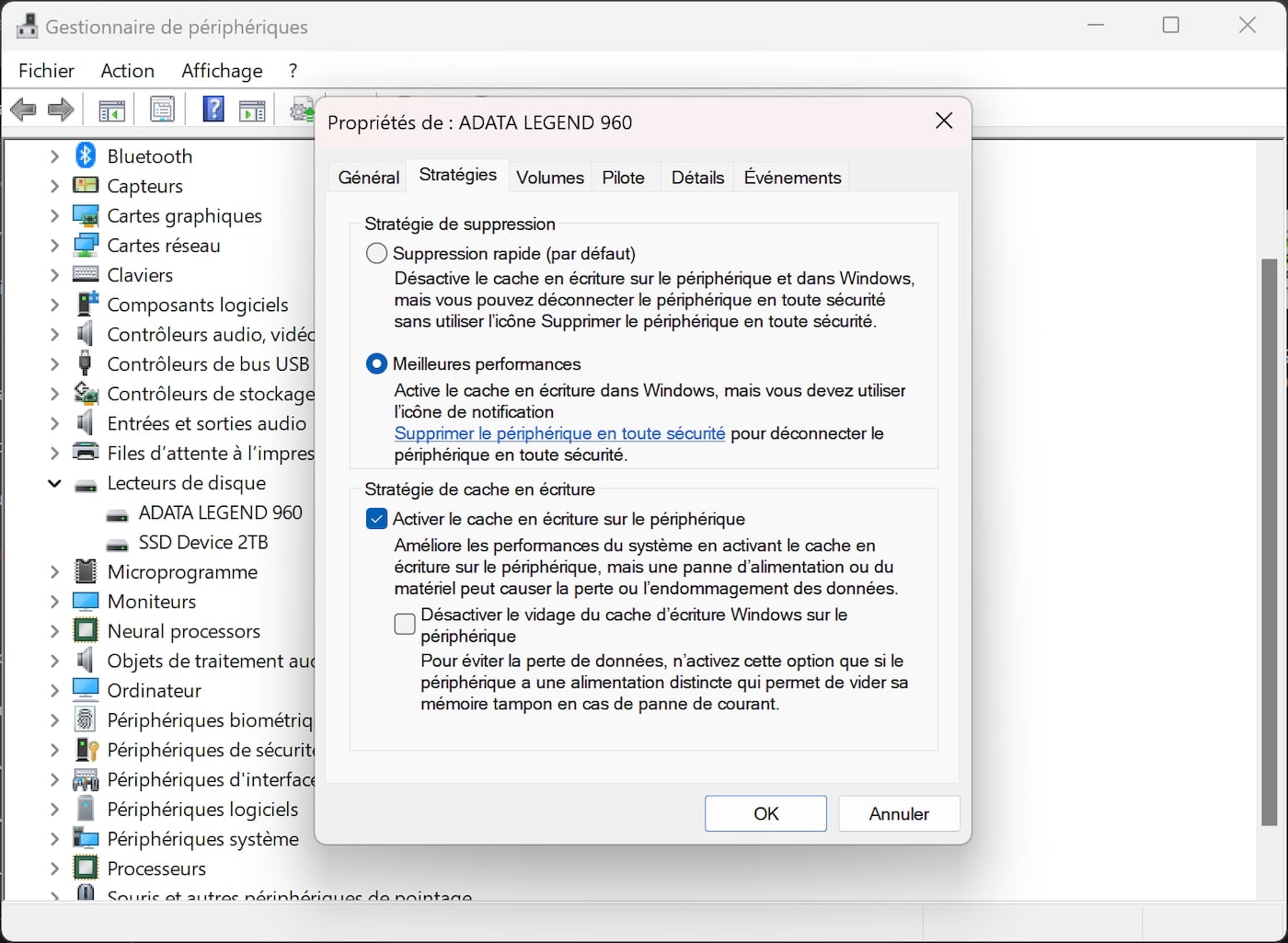Click the Capteurs category icon

pyautogui.click(x=86, y=185)
